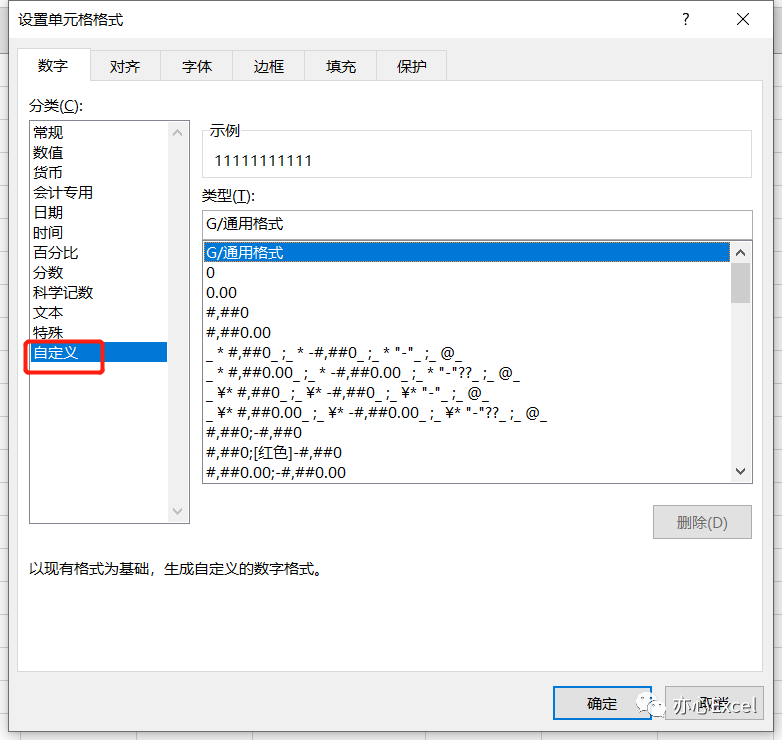This screenshot has width=782, height=740.
Task: Select 自定义 category
Action: point(99,352)
